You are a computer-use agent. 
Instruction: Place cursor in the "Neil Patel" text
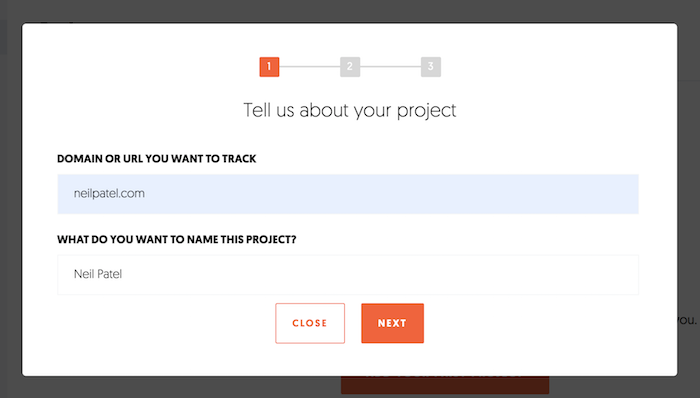tap(98, 274)
